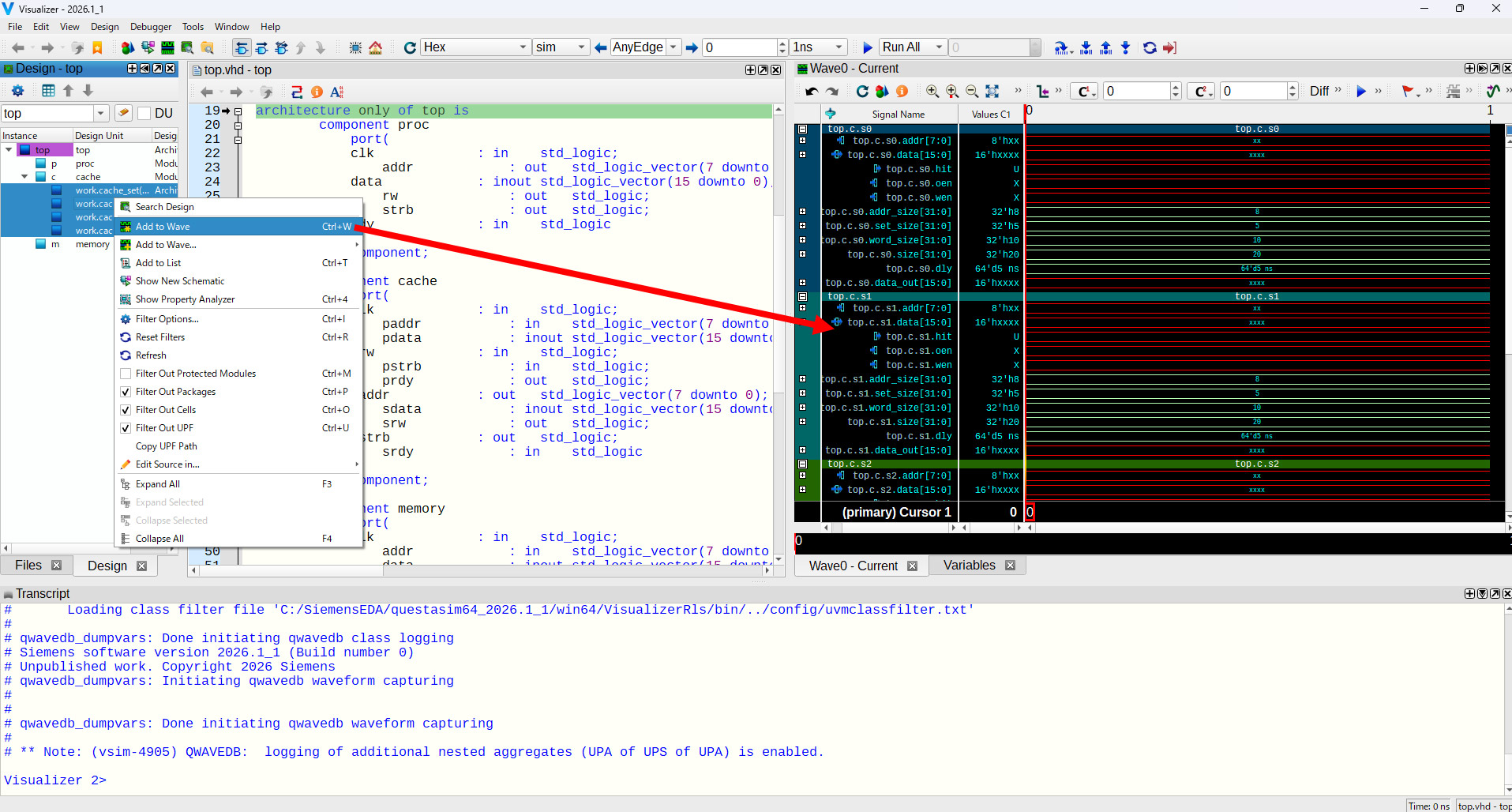Choose Collapse All in context menu
The image size is (1512, 812).
[238, 539]
